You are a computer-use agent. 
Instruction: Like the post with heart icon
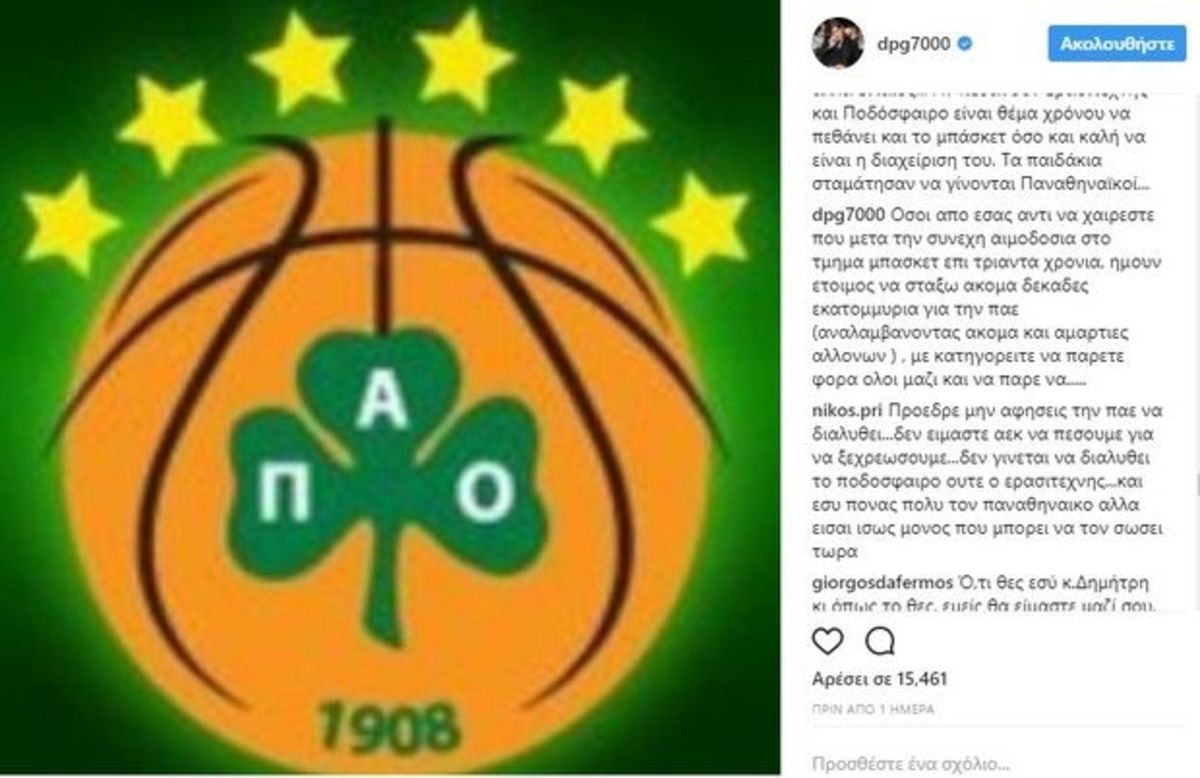[x=826, y=640]
